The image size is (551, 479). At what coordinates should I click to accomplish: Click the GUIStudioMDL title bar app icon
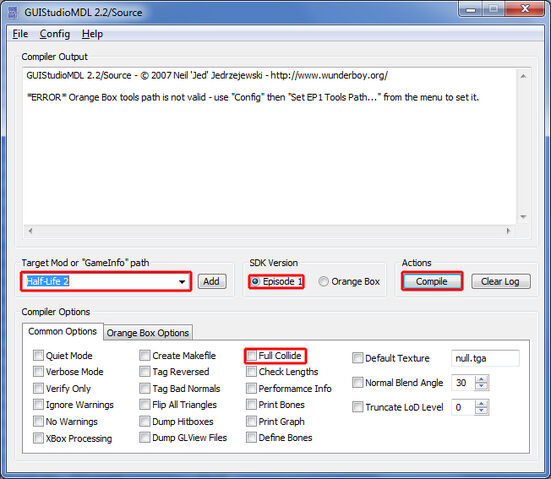coord(13,12)
